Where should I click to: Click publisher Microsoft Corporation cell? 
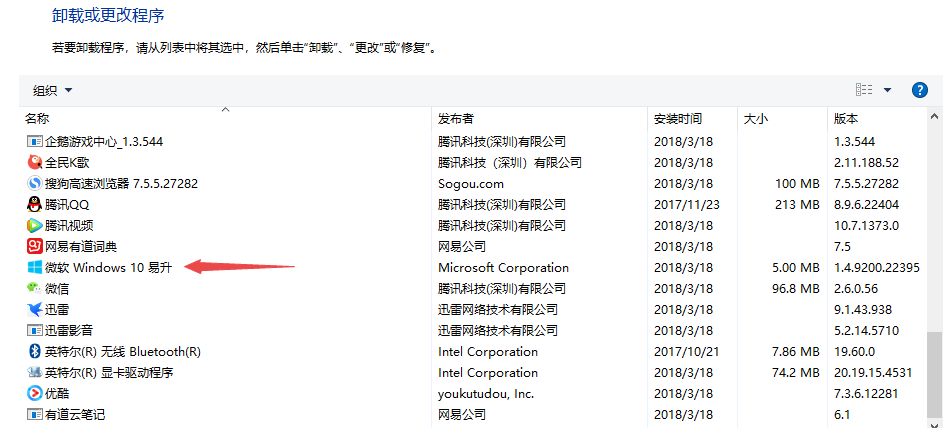(x=503, y=268)
